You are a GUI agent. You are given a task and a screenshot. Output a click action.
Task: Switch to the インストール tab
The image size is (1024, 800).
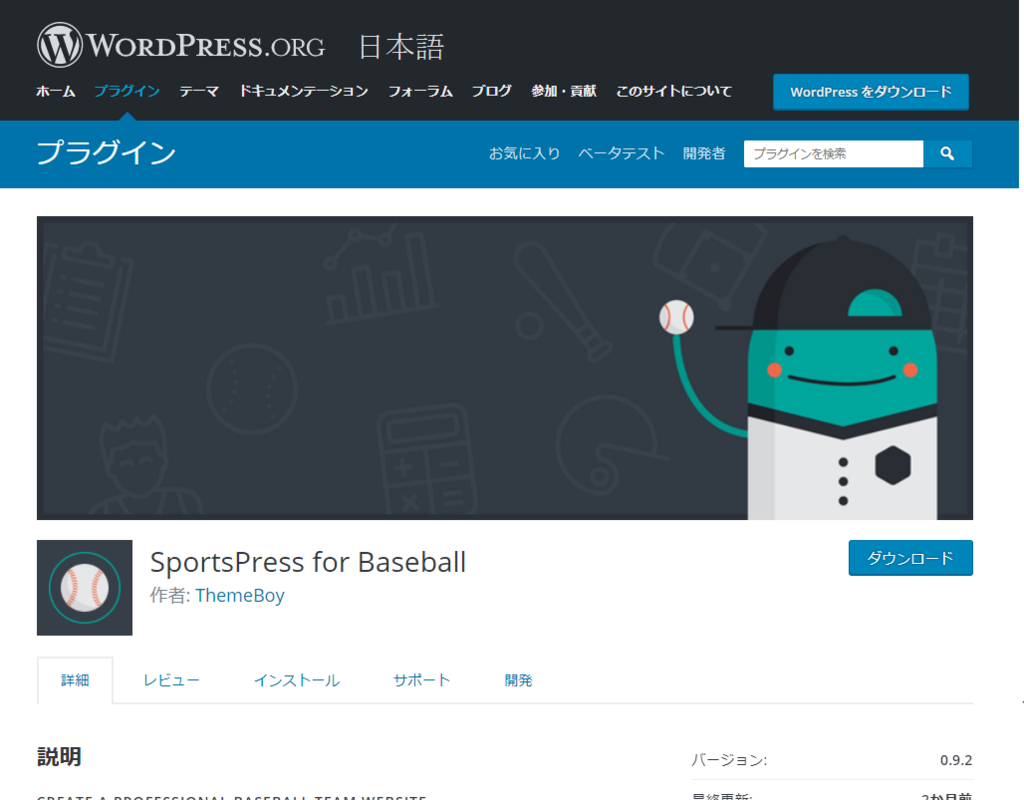tap(296, 680)
